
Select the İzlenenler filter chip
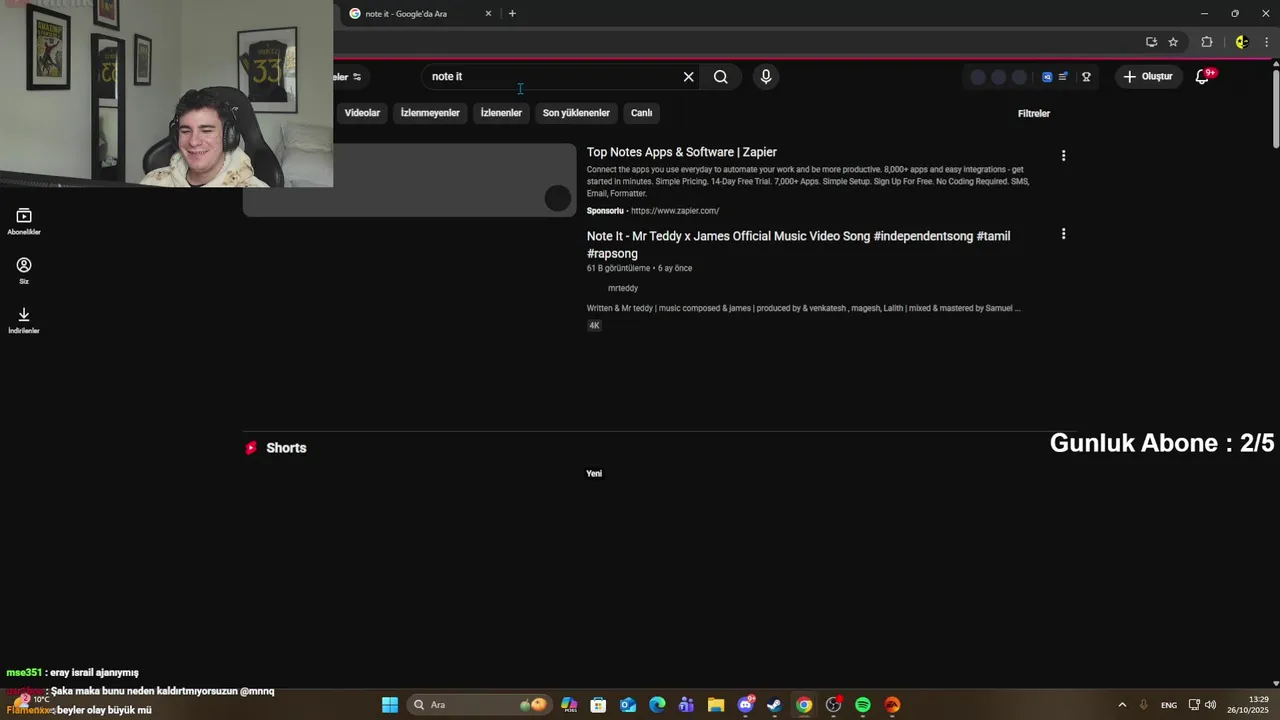(x=501, y=113)
